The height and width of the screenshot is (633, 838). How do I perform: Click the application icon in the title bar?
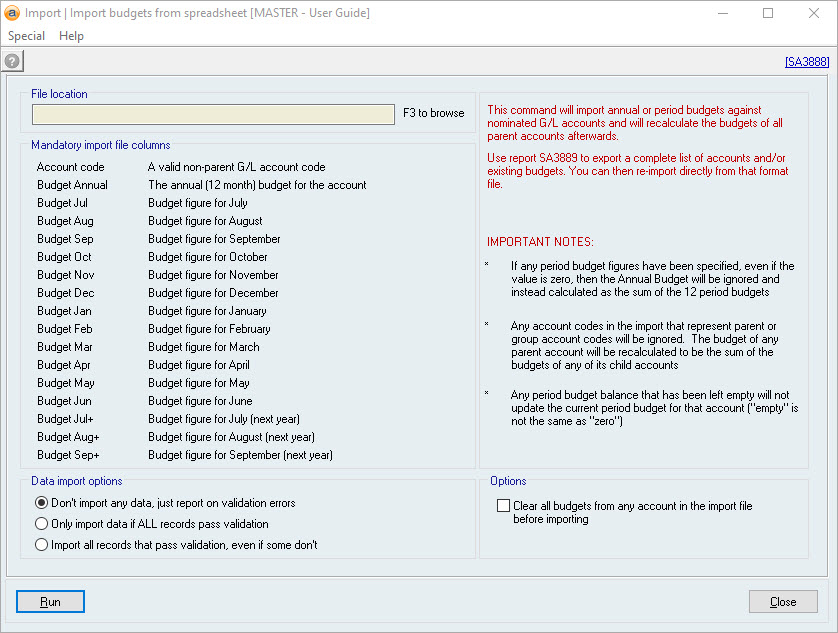(13, 13)
